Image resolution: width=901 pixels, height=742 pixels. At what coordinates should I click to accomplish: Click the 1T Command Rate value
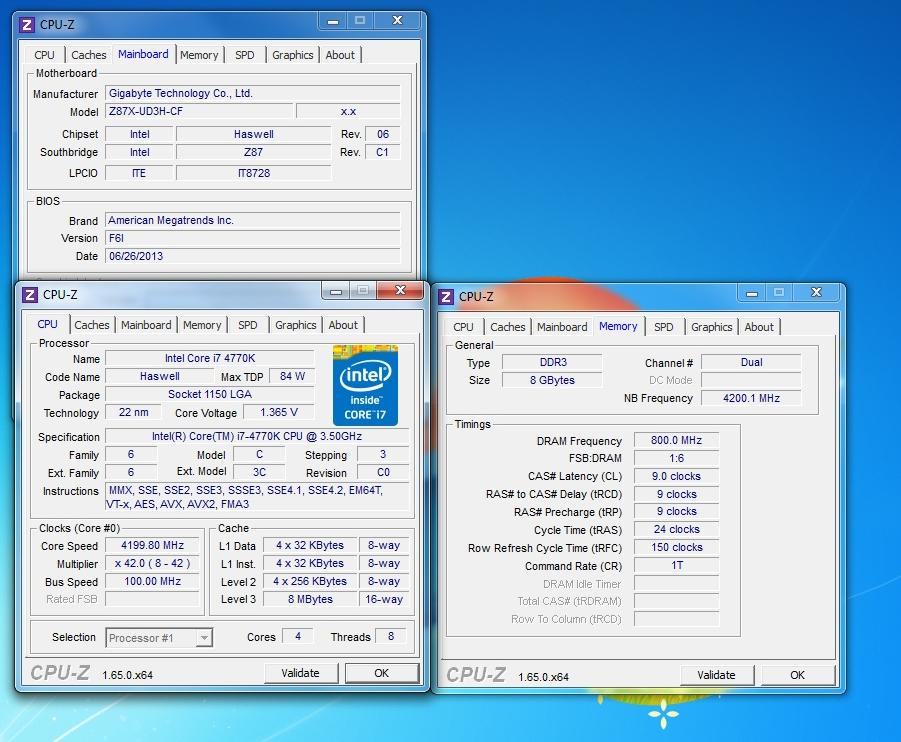tap(676, 565)
